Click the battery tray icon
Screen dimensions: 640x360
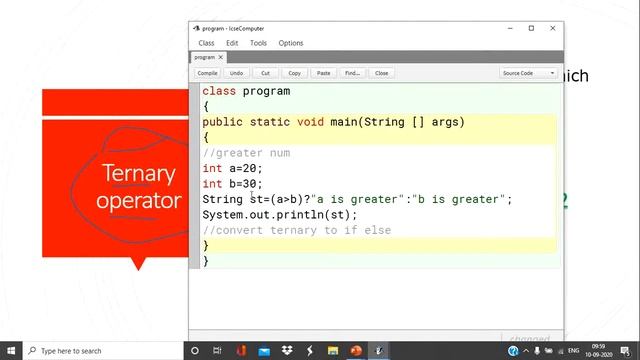click(549, 351)
